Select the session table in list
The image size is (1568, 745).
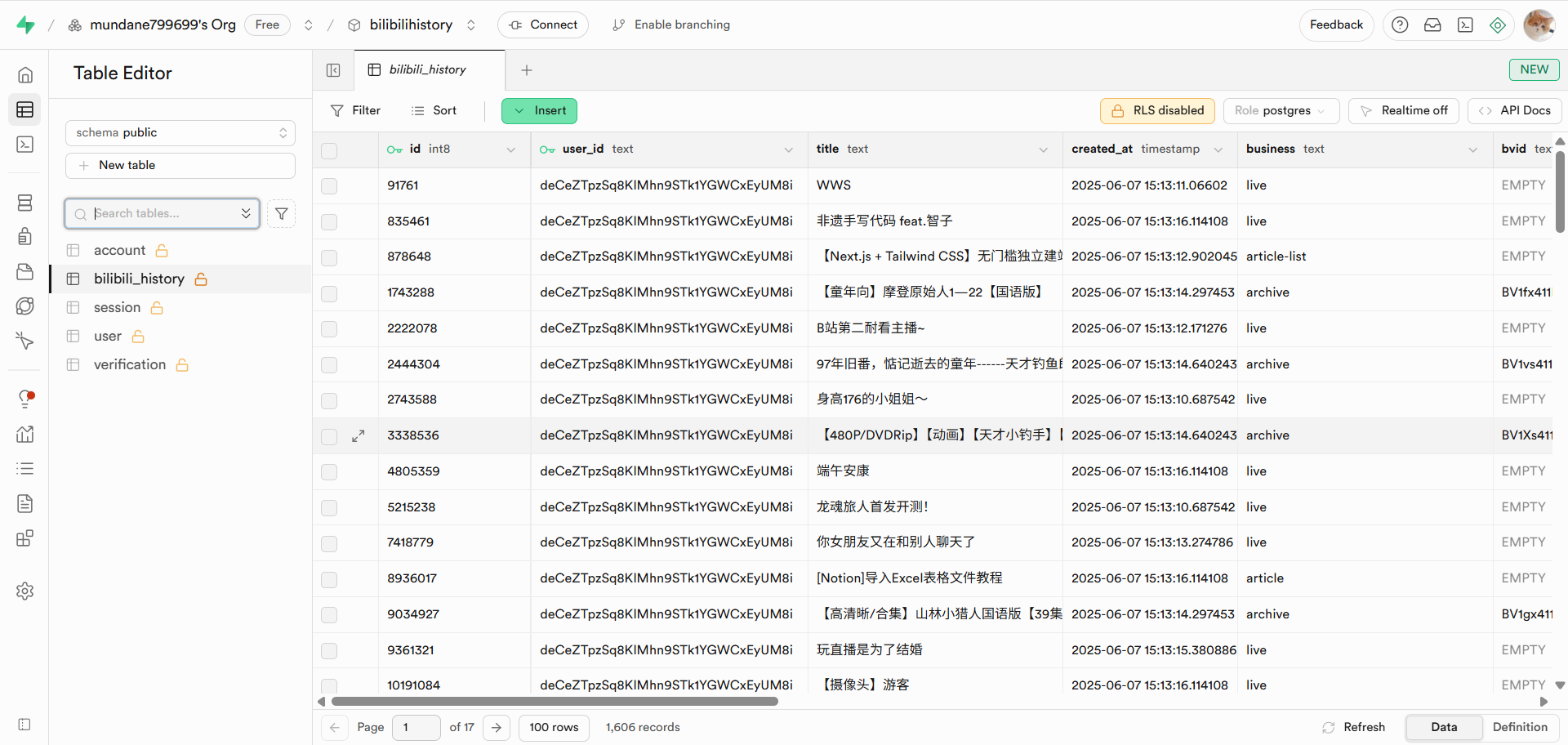[x=117, y=307]
